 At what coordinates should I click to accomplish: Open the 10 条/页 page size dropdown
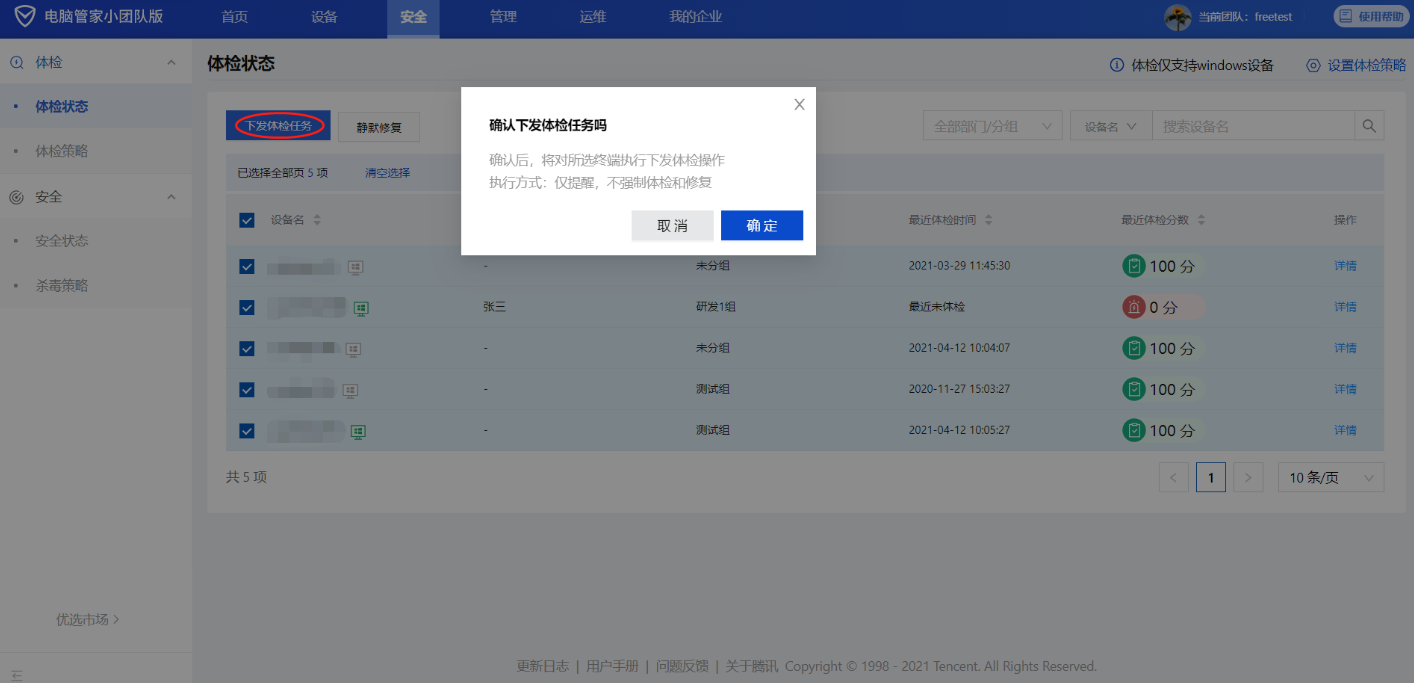(x=1331, y=478)
